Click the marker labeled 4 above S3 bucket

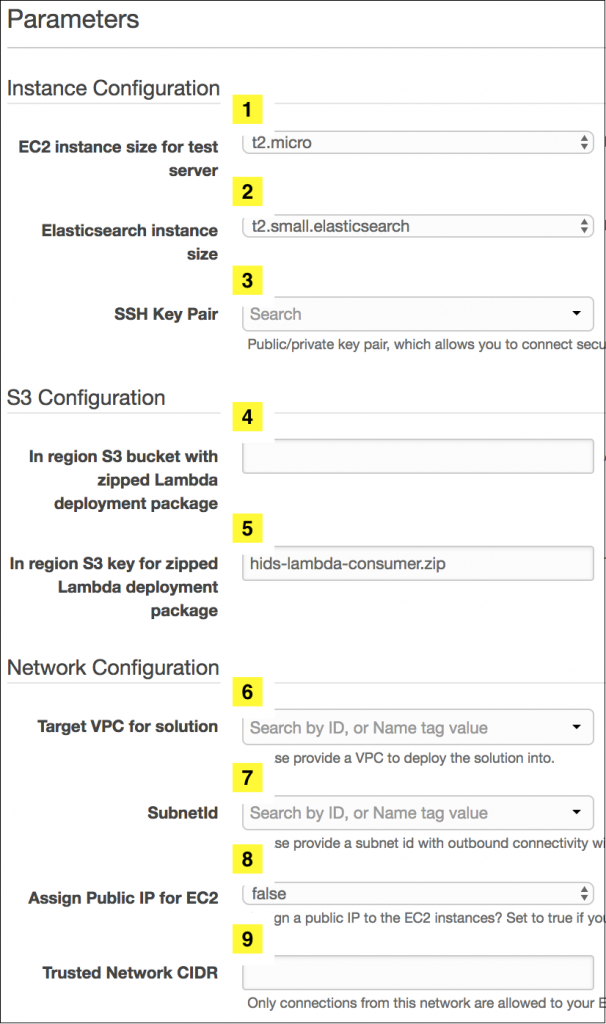tap(246, 417)
